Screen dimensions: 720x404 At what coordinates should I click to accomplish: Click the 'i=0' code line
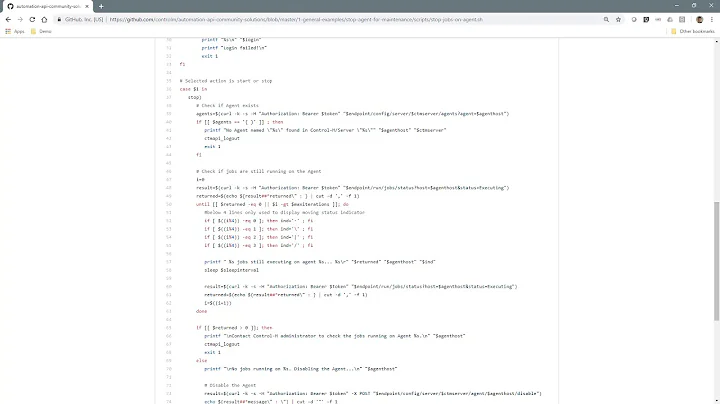tap(200, 180)
